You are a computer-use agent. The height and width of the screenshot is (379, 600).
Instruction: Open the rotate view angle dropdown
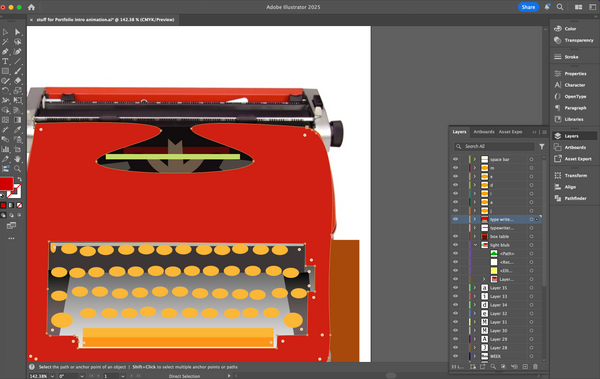point(82,376)
